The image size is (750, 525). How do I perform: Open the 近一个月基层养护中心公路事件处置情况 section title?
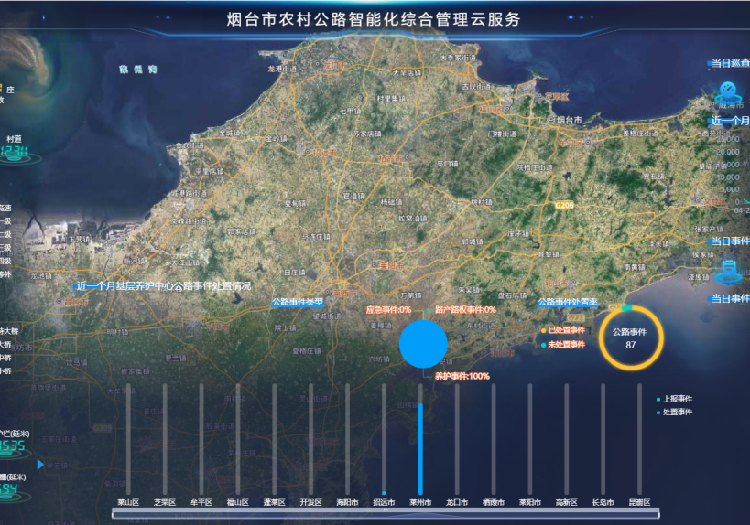[x=163, y=286]
